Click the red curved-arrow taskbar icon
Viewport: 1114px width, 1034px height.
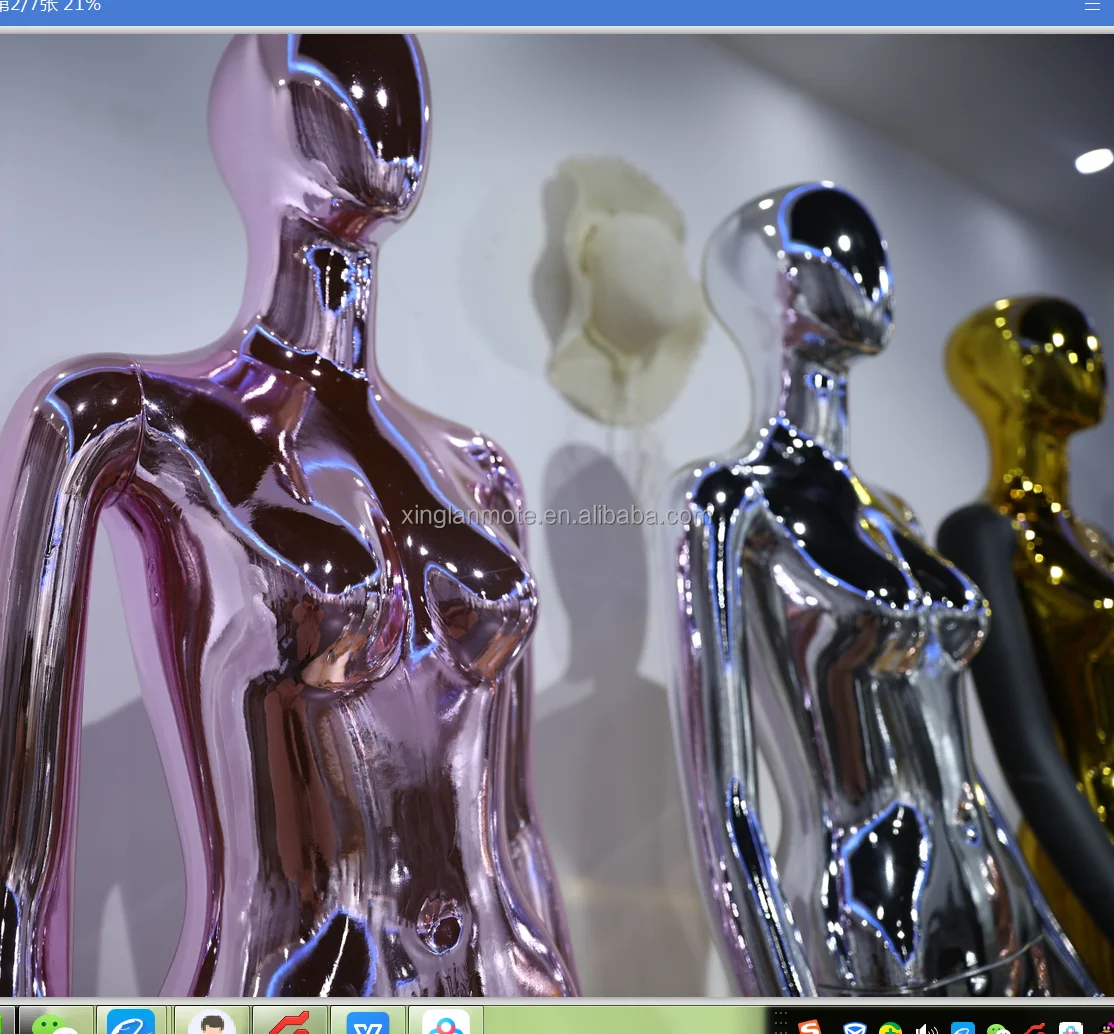pos(288,1025)
